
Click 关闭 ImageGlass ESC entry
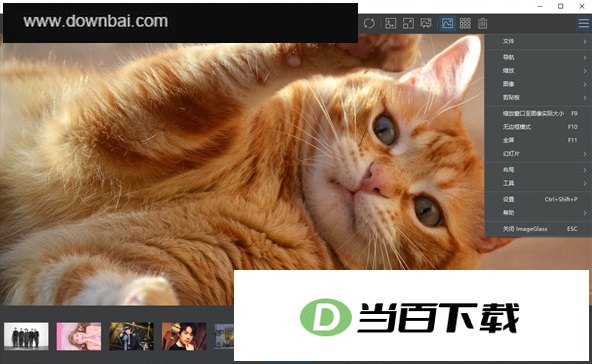click(538, 229)
